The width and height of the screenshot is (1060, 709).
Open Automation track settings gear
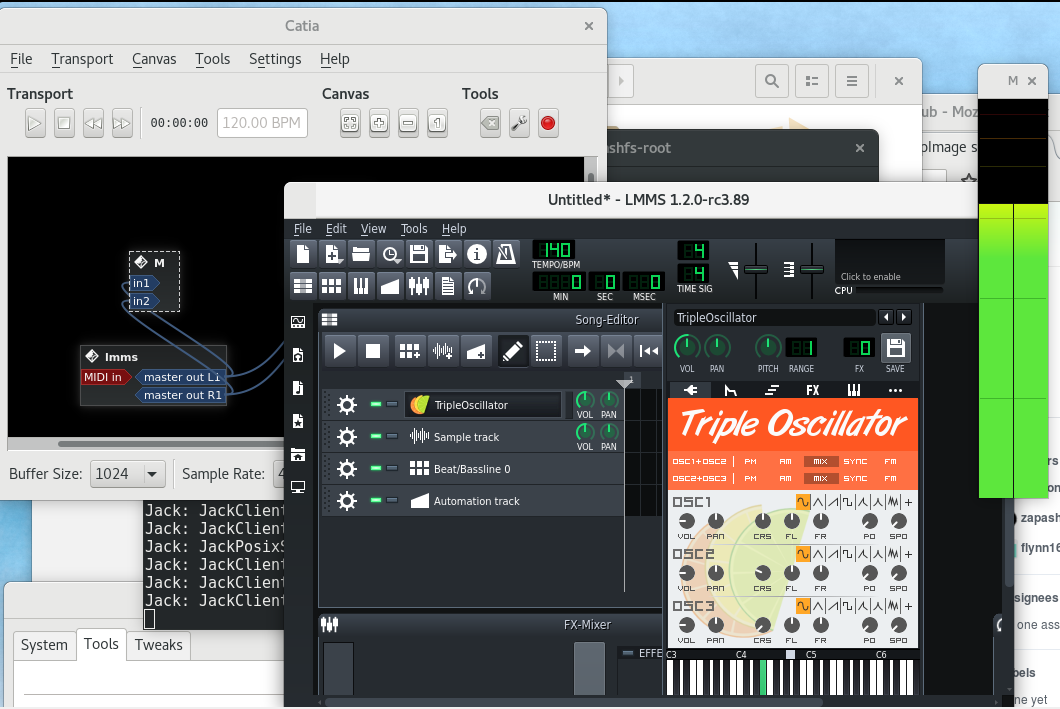click(347, 501)
